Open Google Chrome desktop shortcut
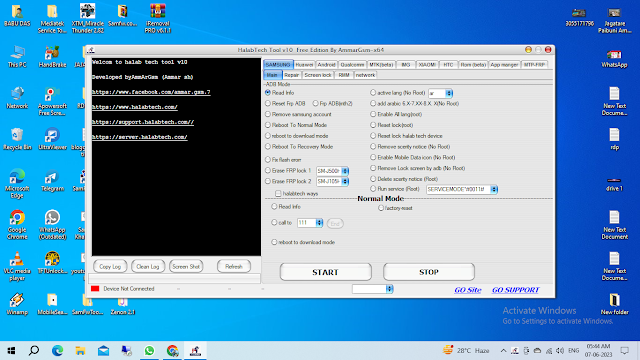Screen dimensions: 640x360 (17, 225)
